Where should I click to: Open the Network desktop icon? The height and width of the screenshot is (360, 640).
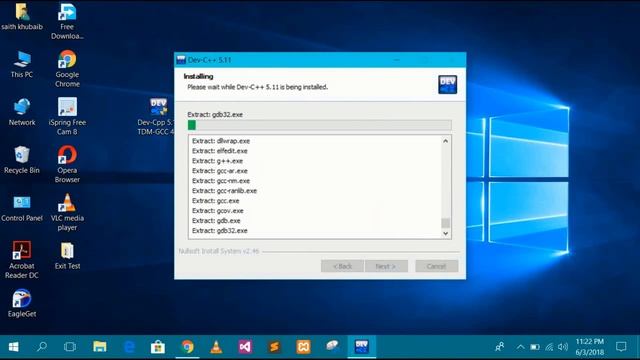point(22,112)
